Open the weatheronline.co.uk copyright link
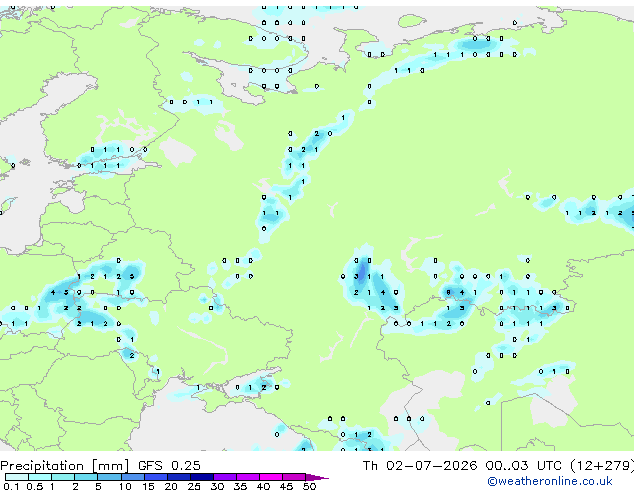This screenshot has width=634, height=490. (x=550, y=481)
